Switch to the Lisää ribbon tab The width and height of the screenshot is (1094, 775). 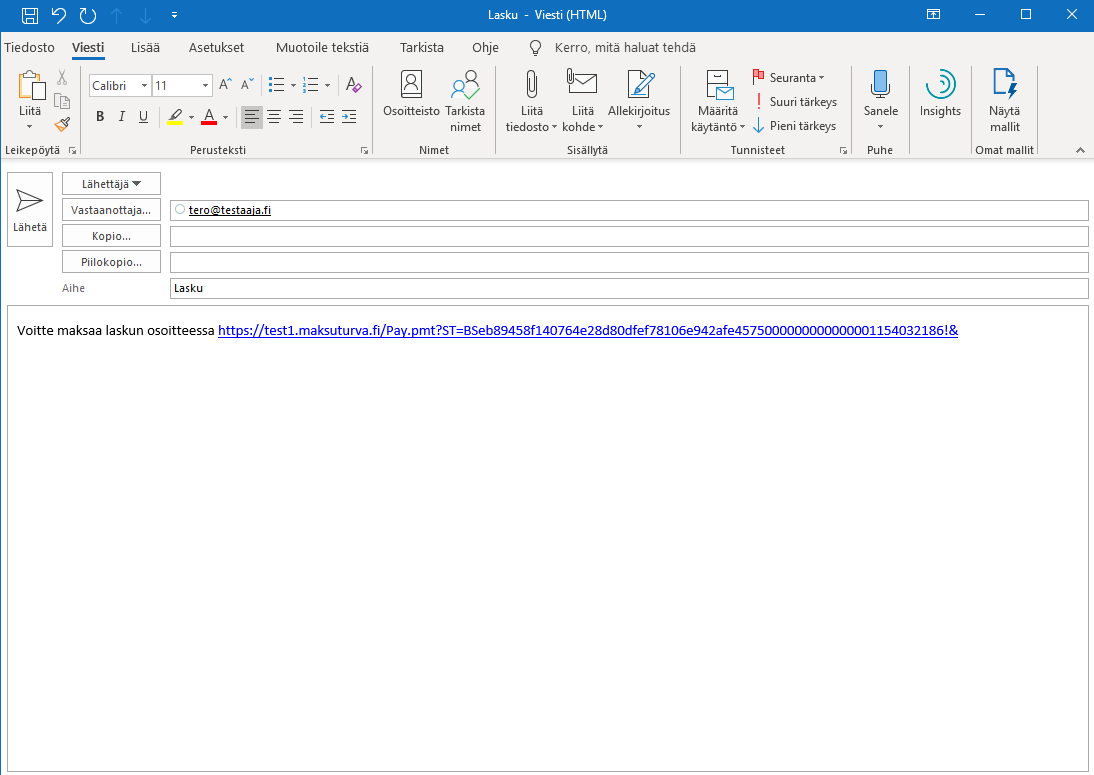[145, 47]
